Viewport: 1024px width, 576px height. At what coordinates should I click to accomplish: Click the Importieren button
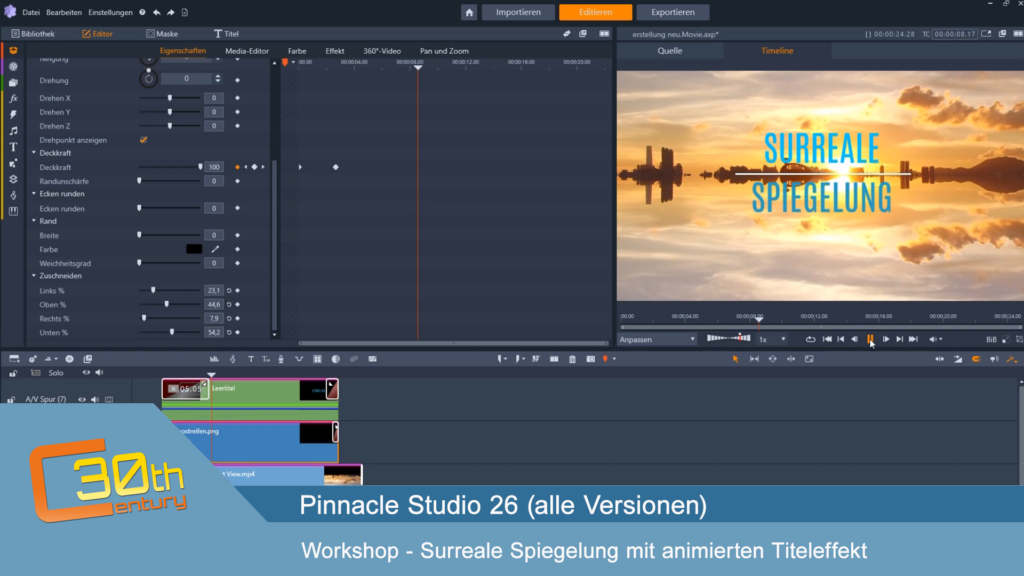[519, 12]
